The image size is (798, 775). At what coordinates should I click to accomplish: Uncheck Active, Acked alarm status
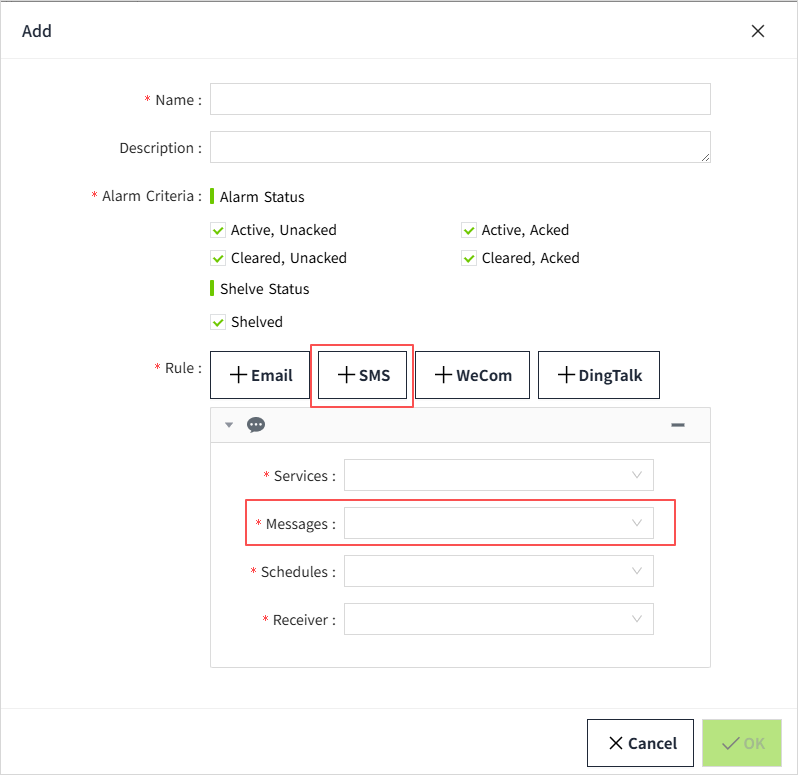click(469, 230)
